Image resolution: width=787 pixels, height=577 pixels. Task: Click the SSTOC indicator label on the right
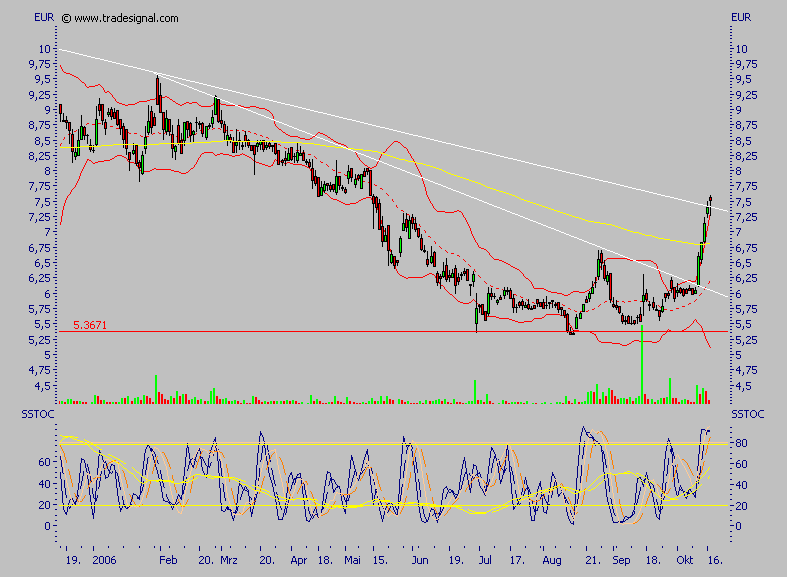pyautogui.click(x=746, y=413)
